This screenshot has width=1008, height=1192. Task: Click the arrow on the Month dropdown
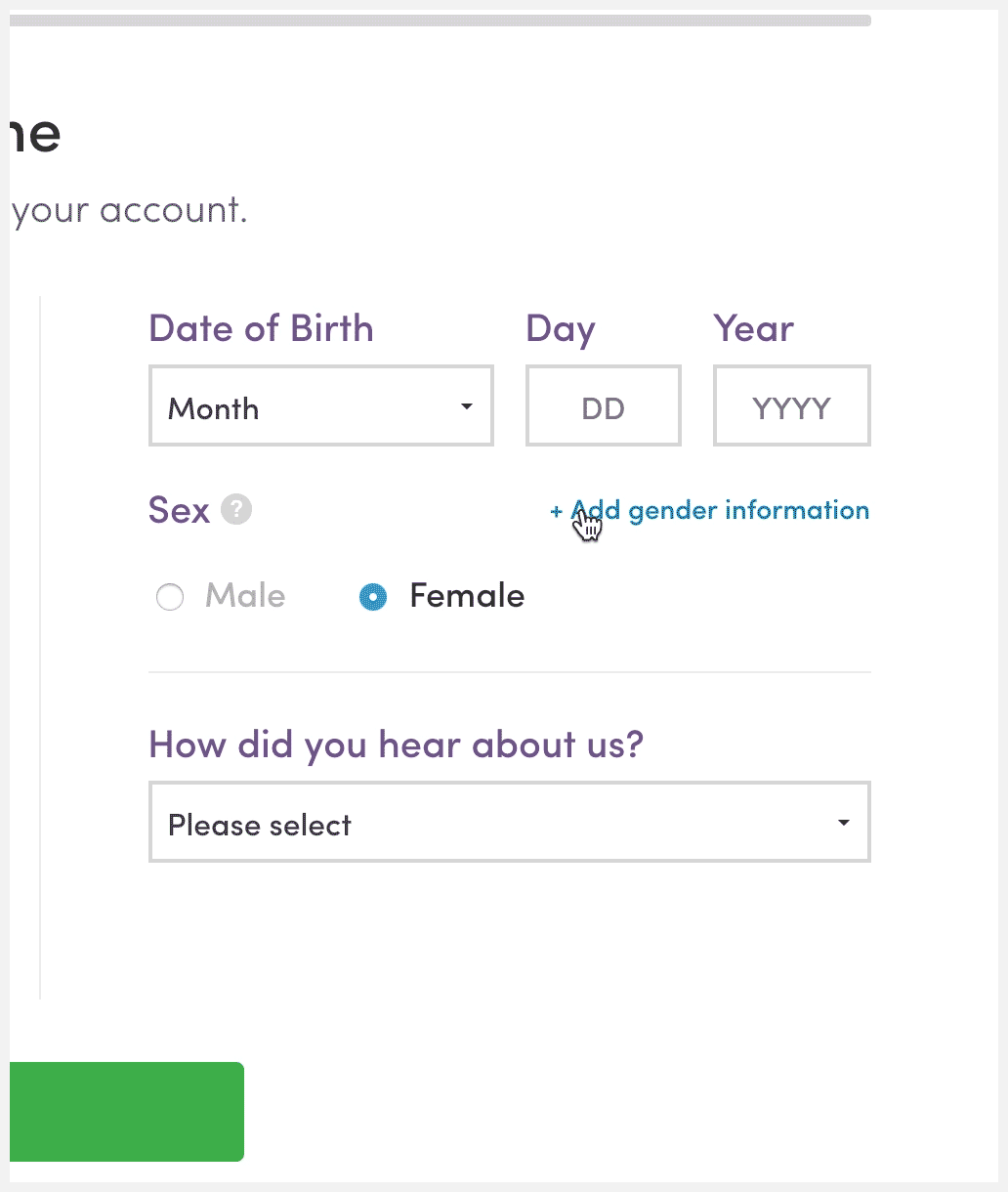pos(467,406)
